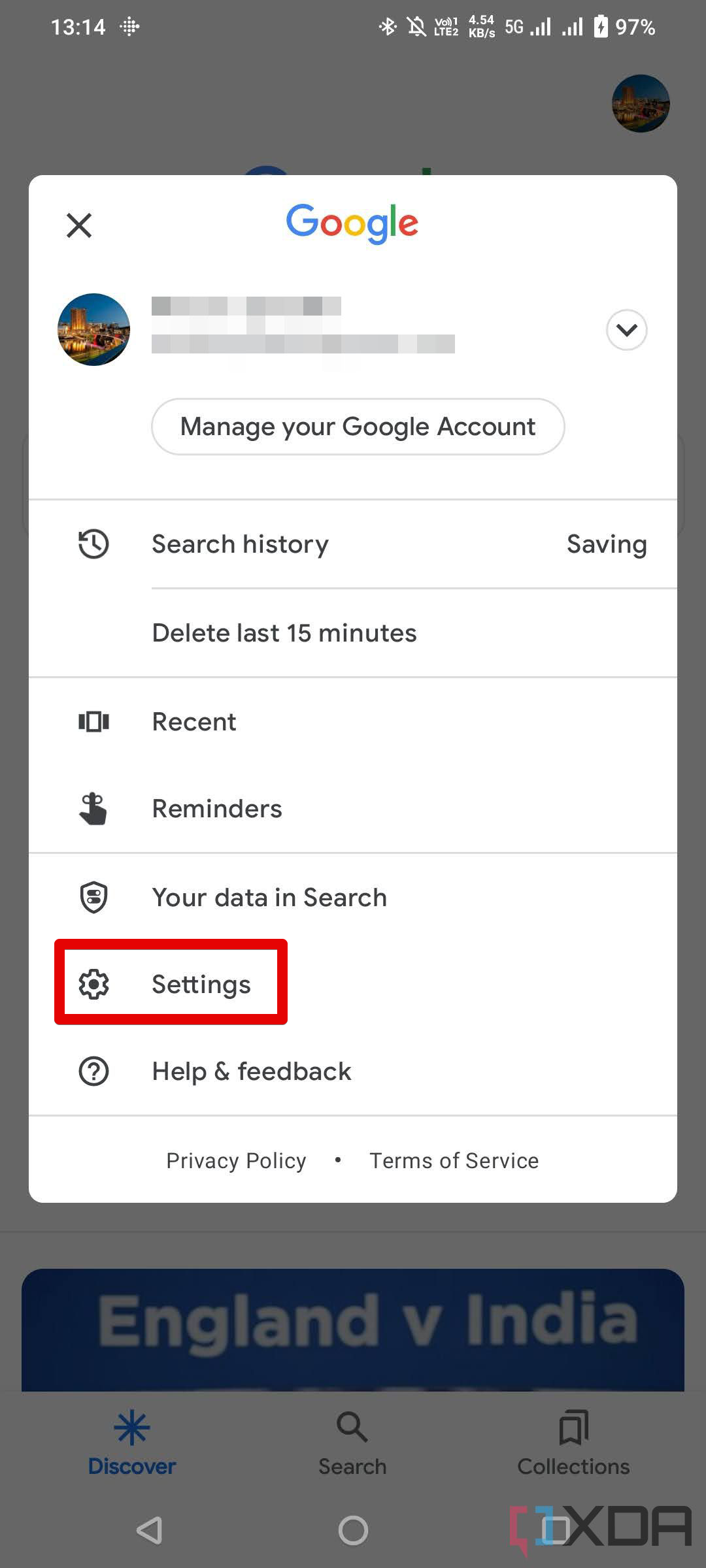Tap the Saving status label
Image resolution: width=706 pixels, height=1568 pixels.
[607, 544]
